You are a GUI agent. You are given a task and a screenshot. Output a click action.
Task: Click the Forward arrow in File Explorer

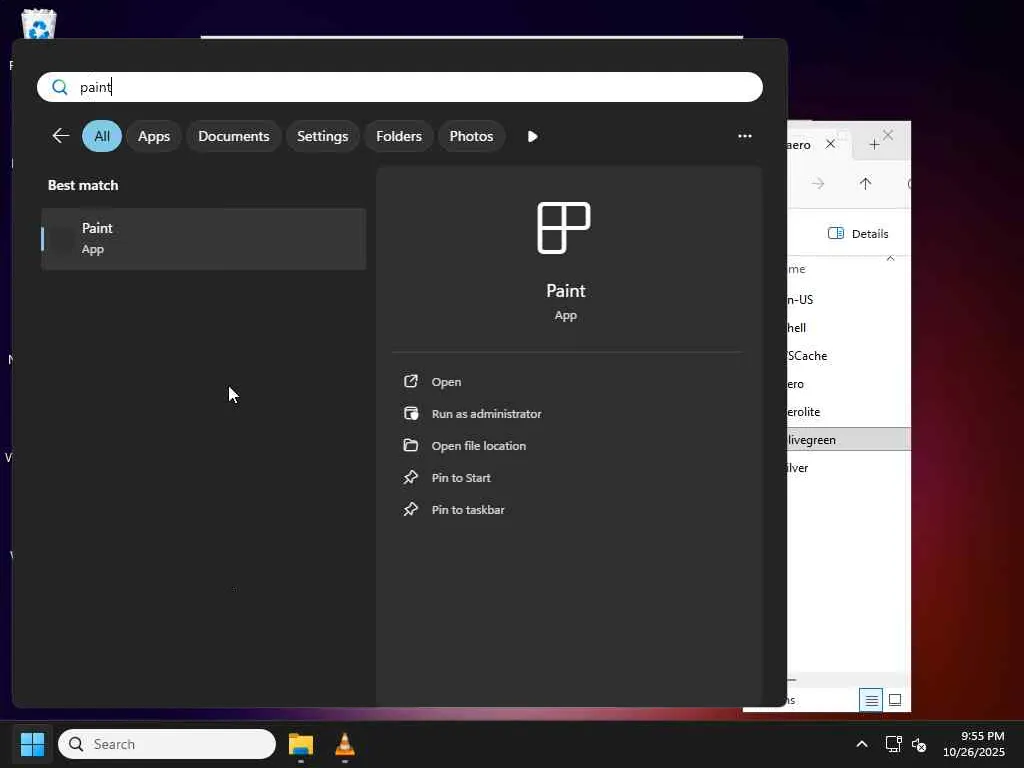point(818,184)
